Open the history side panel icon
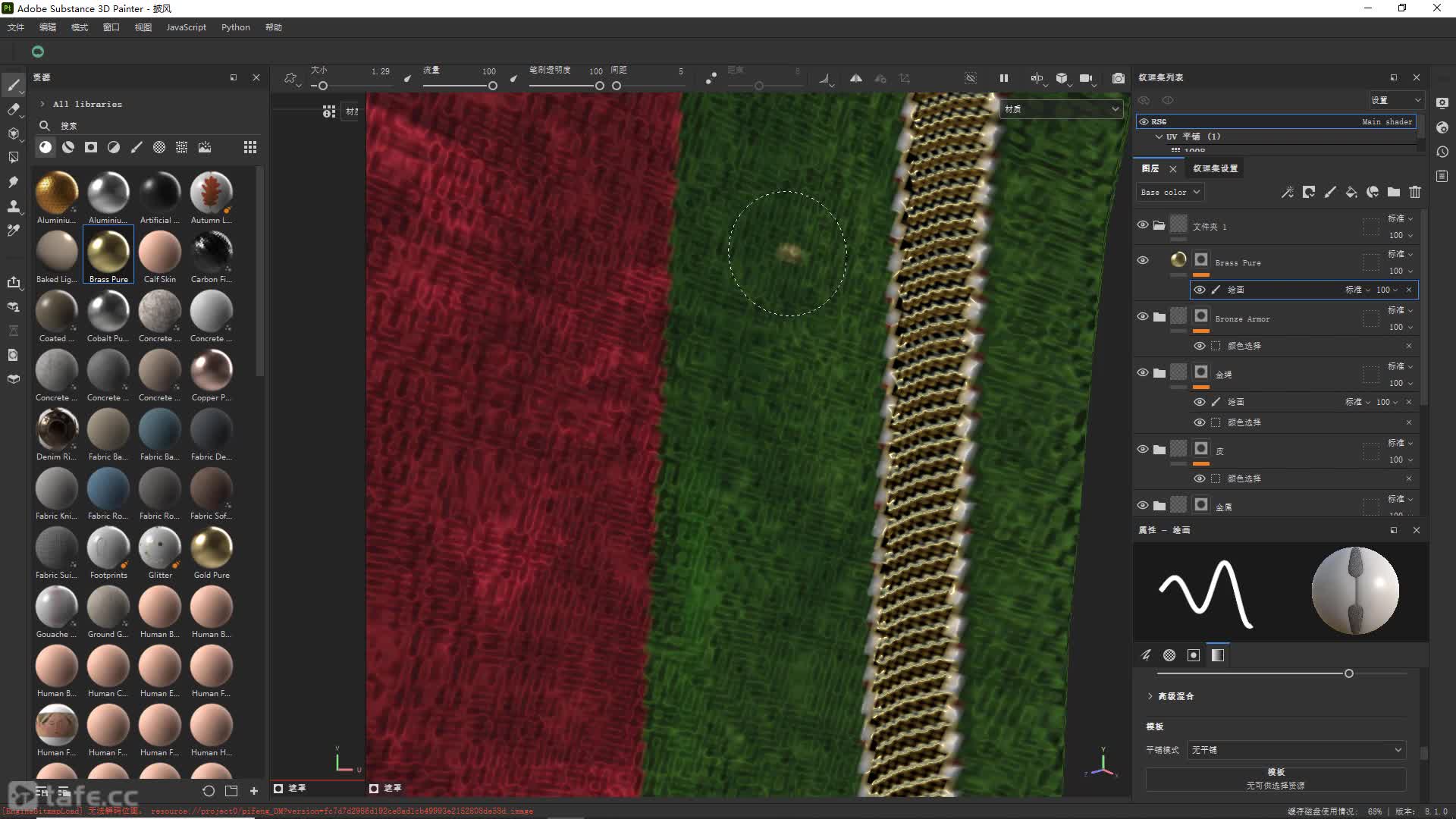The width and height of the screenshot is (1456, 819). click(x=1442, y=152)
